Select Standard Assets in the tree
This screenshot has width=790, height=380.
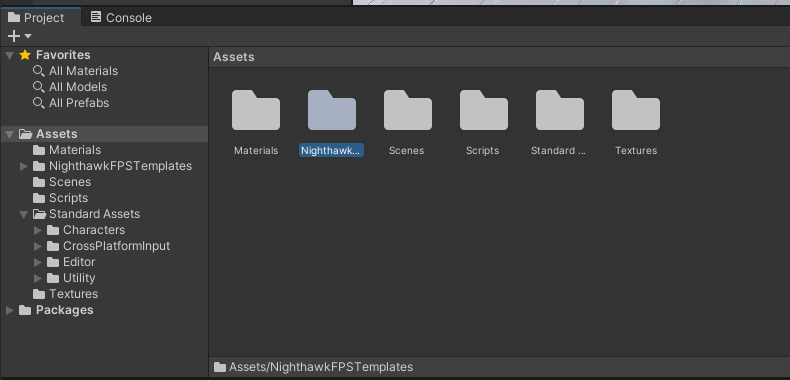tap(94, 214)
